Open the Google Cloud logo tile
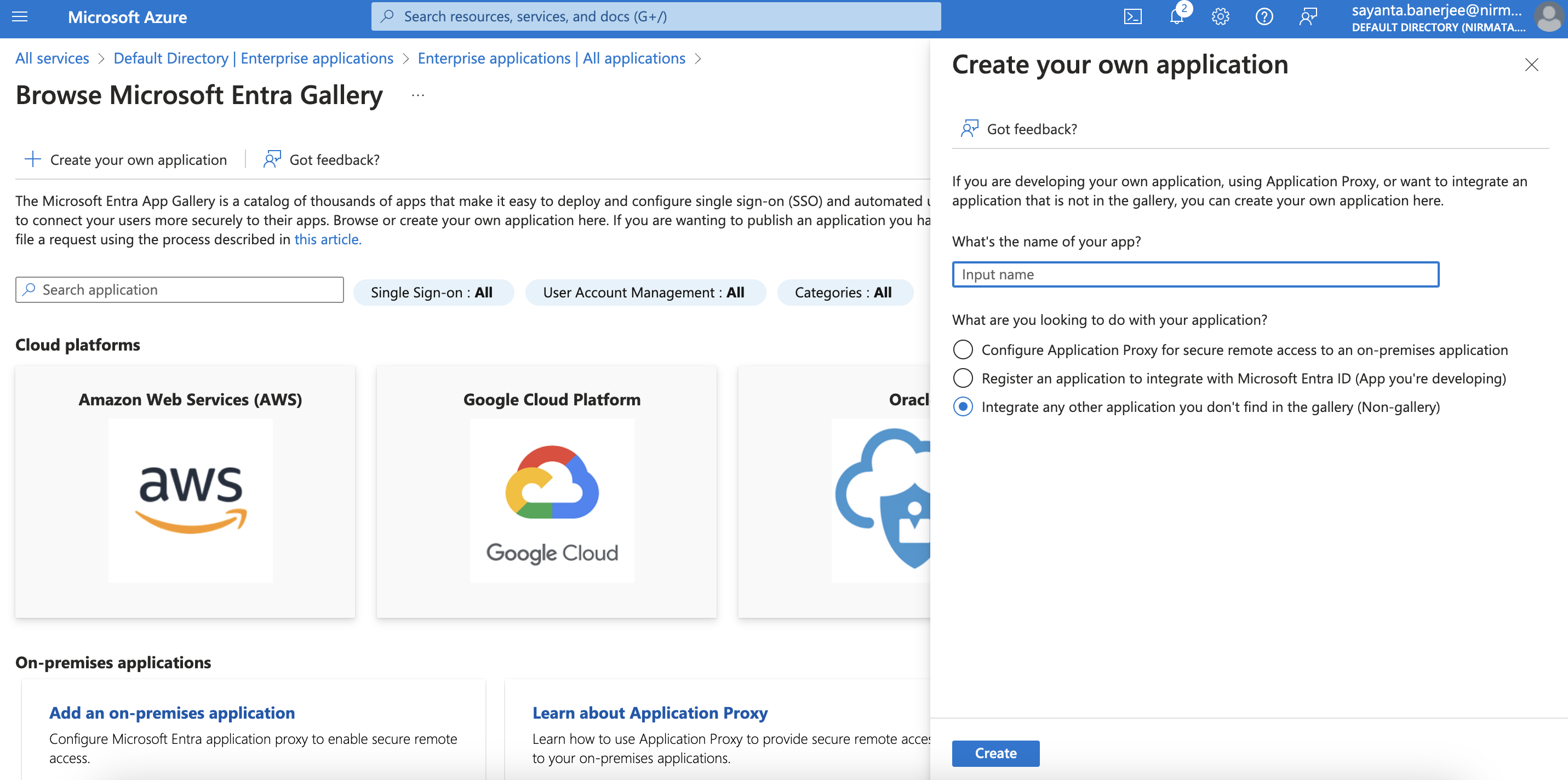The image size is (1568, 780). (552, 500)
